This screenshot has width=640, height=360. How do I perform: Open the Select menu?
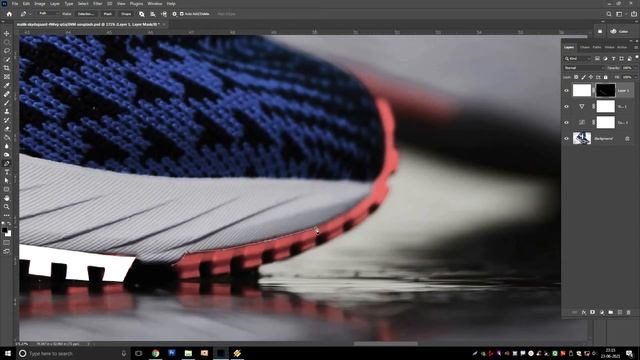click(x=83, y=4)
